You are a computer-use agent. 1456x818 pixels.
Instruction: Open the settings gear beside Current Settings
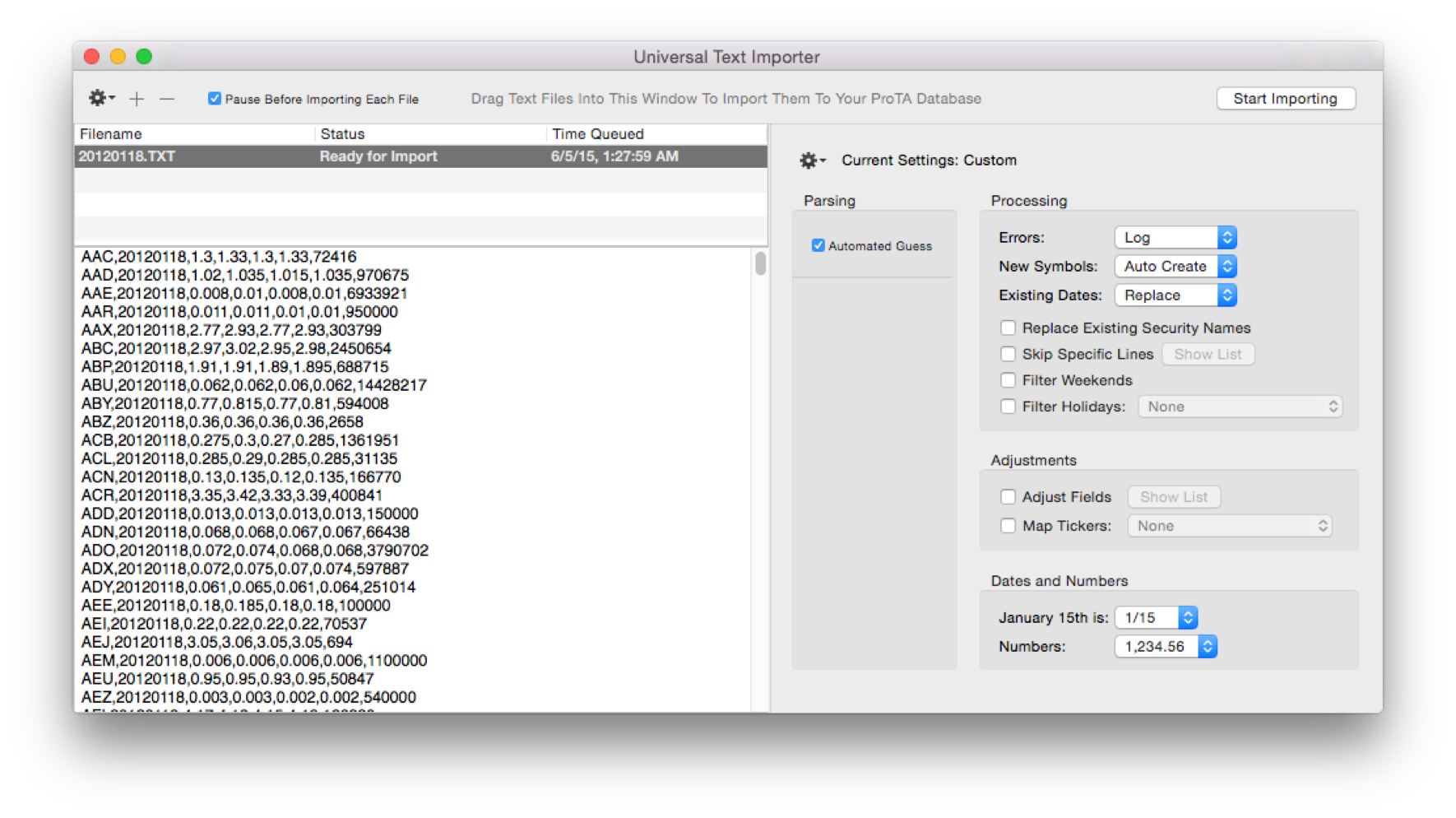(x=810, y=160)
